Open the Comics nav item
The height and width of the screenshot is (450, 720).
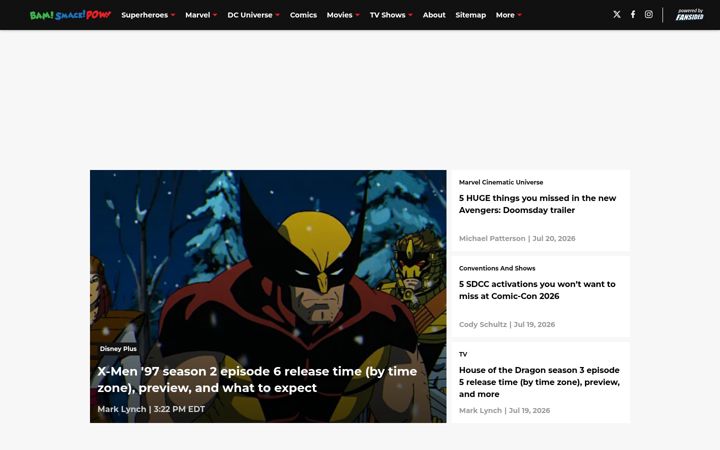(x=303, y=15)
